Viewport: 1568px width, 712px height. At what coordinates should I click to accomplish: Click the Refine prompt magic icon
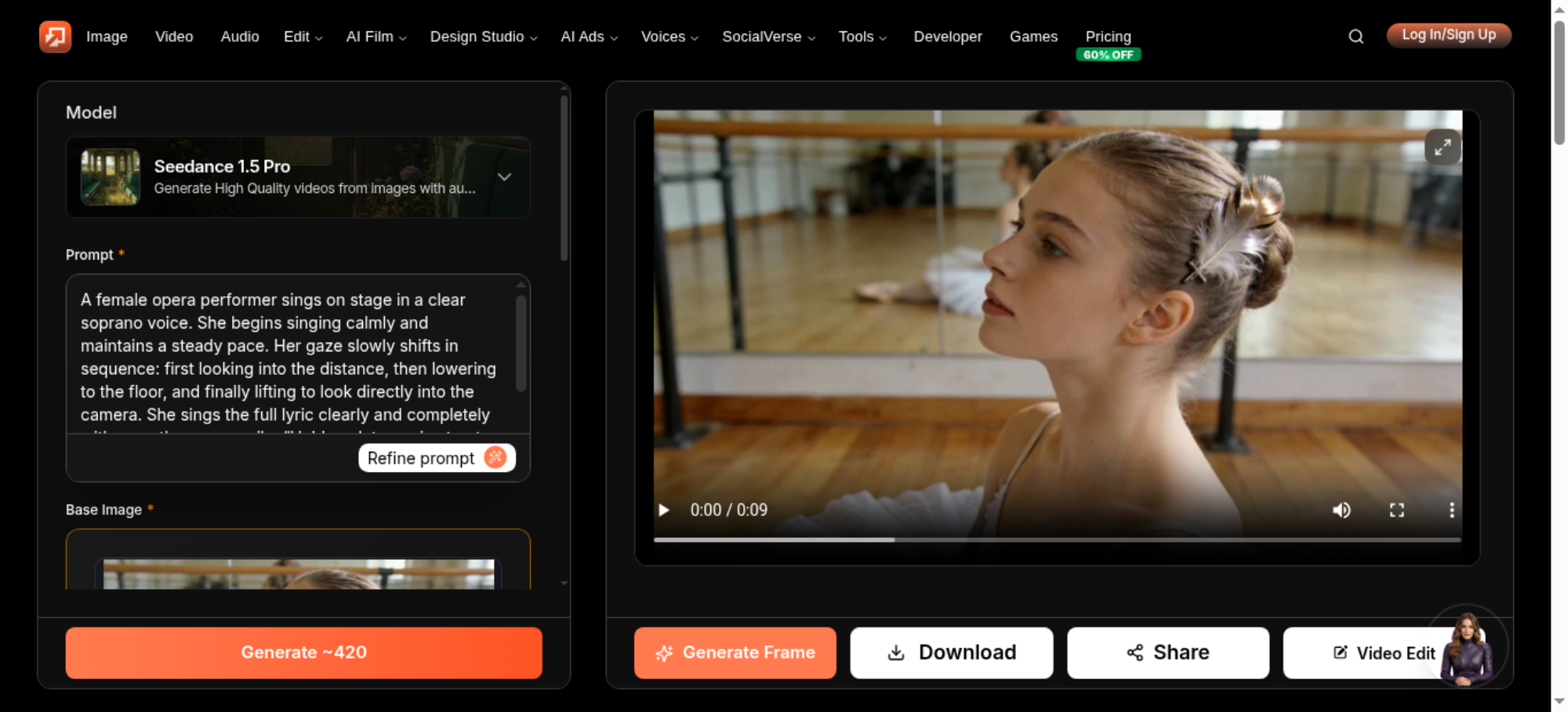(495, 458)
